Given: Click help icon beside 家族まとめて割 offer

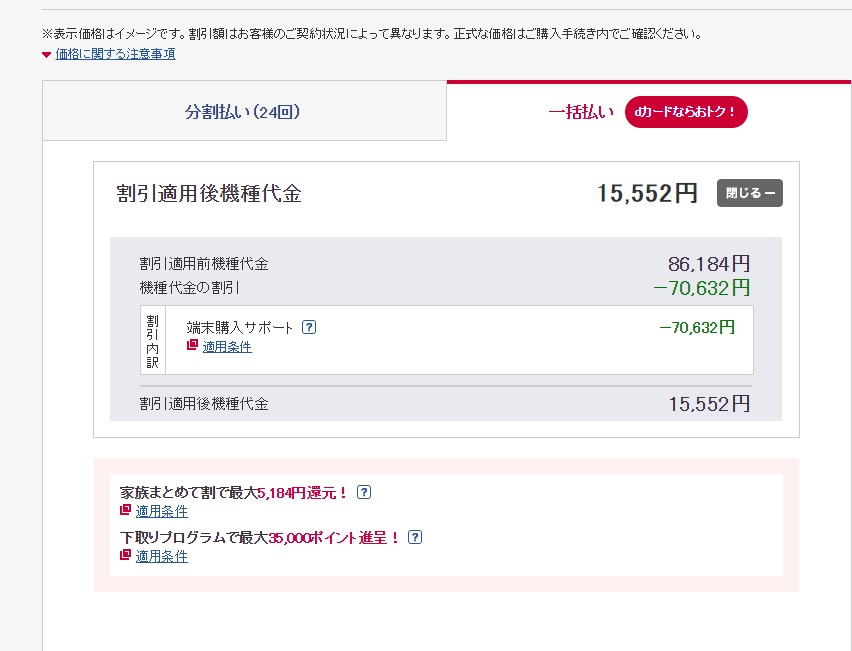Looking at the screenshot, I should (364, 492).
